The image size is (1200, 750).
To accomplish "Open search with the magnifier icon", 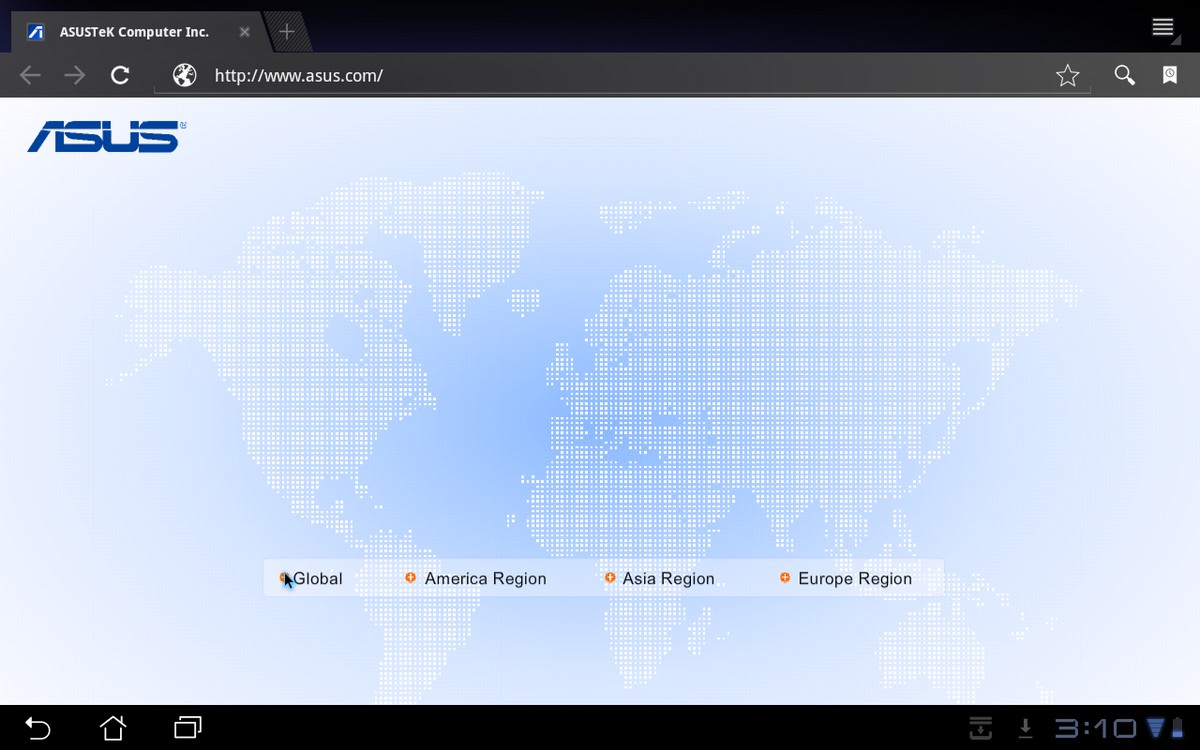I will click(x=1125, y=75).
